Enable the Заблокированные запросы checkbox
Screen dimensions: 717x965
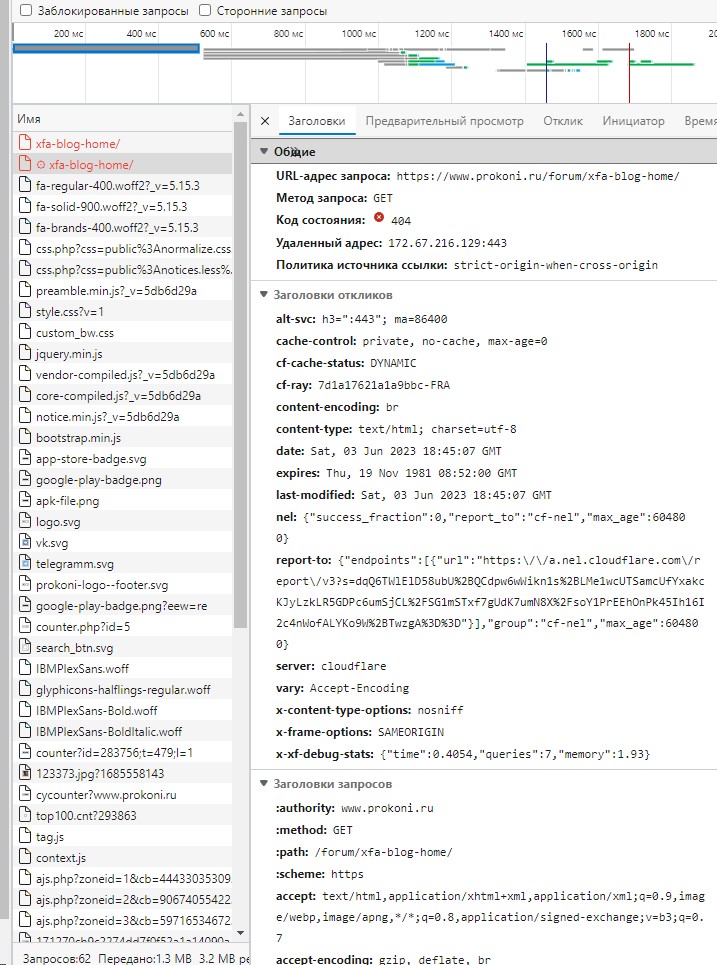tap(26, 10)
